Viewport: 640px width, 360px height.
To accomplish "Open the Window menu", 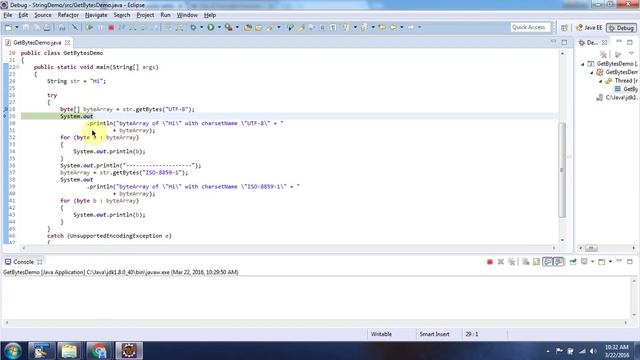I will (x=187, y=15).
